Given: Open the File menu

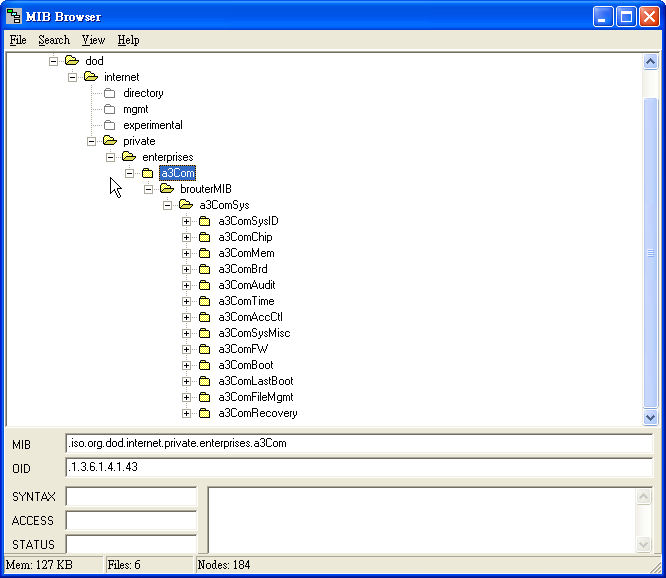Looking at the screenshot, I should 18,40.
